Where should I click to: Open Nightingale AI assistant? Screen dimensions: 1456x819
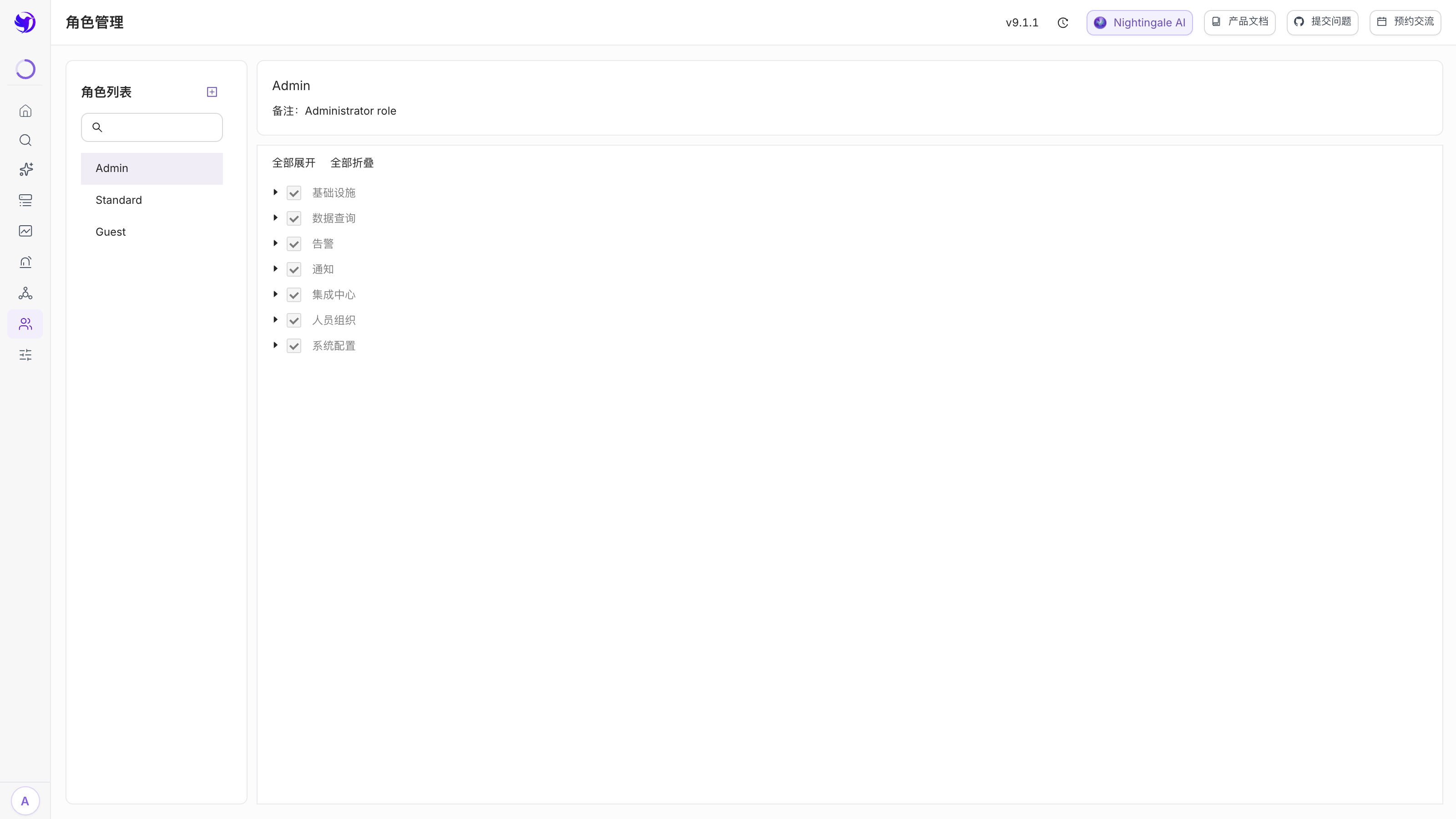point(1139,23)
